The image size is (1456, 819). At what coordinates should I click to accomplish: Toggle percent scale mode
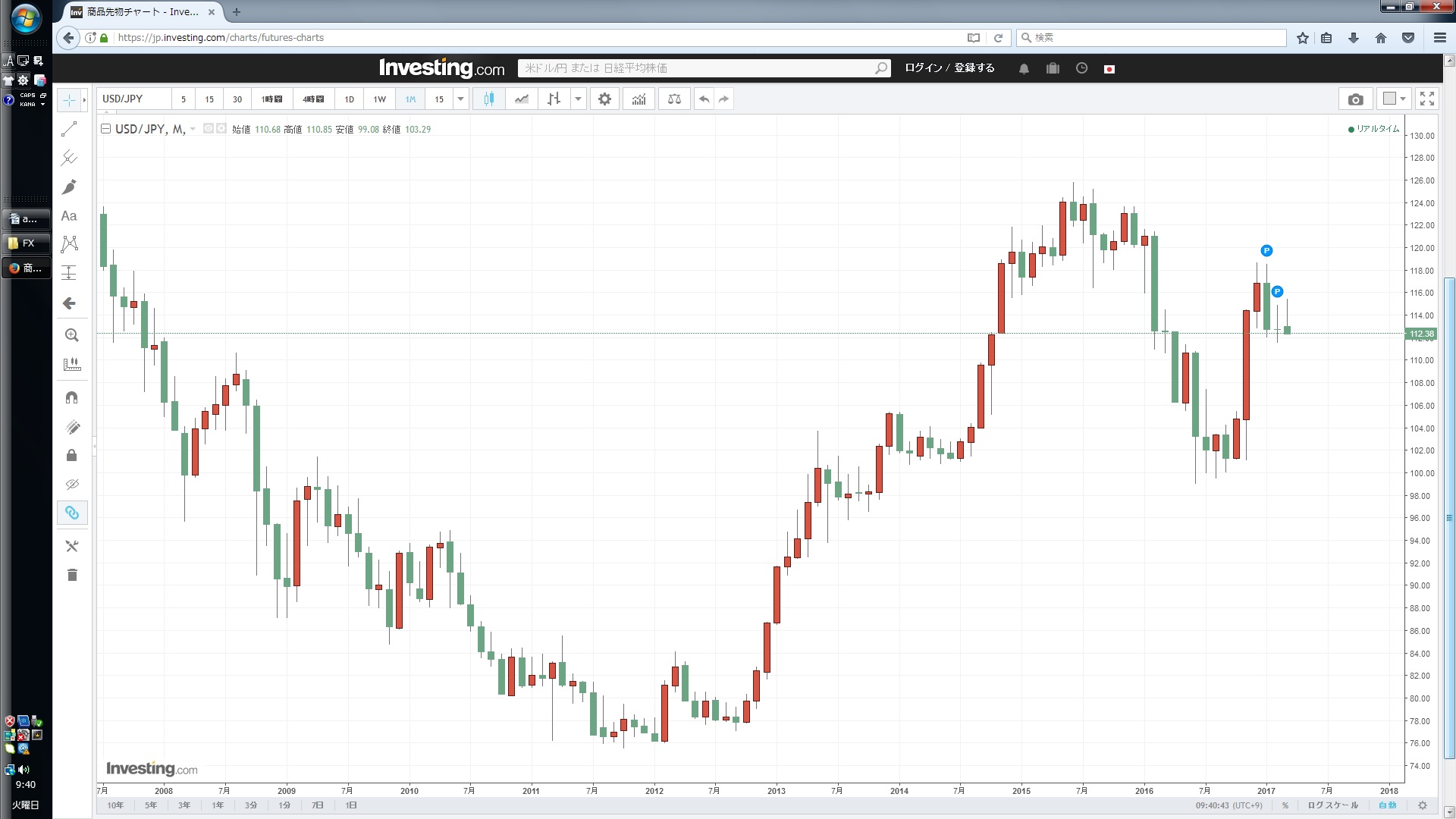coord(1285,805)
